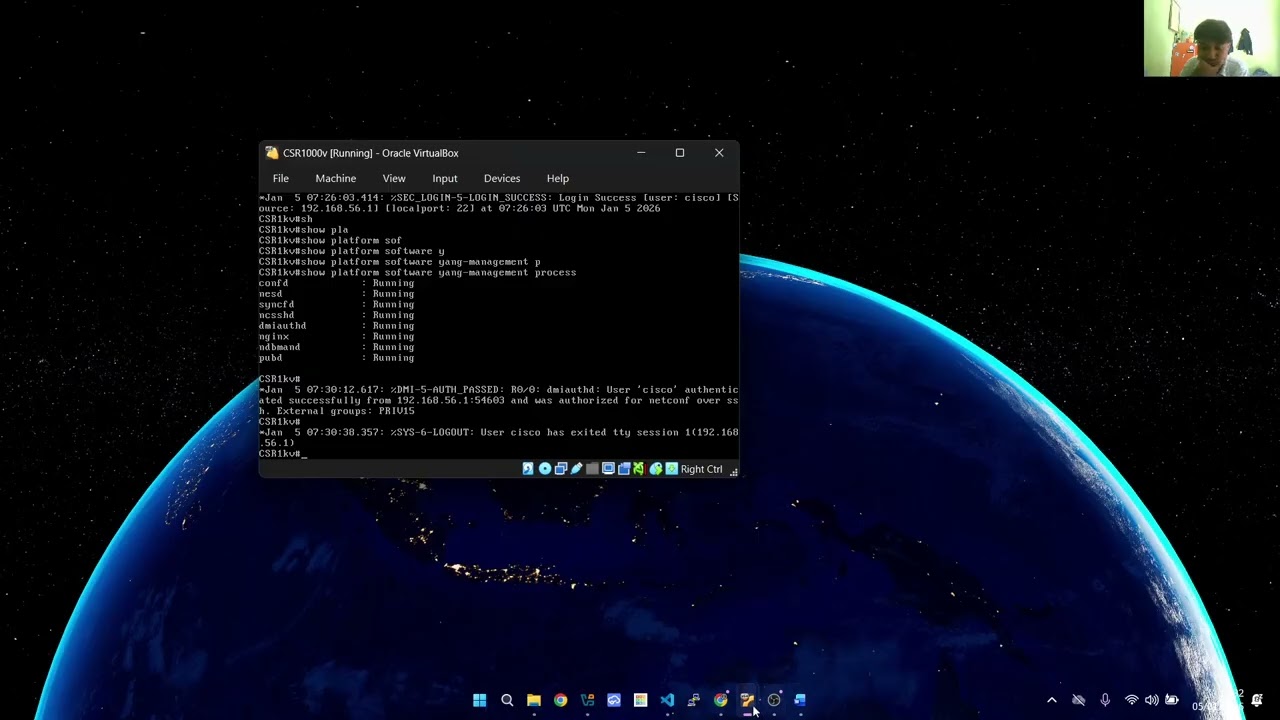This screenshot has height=720, width=1280.
Task: Click the window resize grip corner
Action: 734,471
